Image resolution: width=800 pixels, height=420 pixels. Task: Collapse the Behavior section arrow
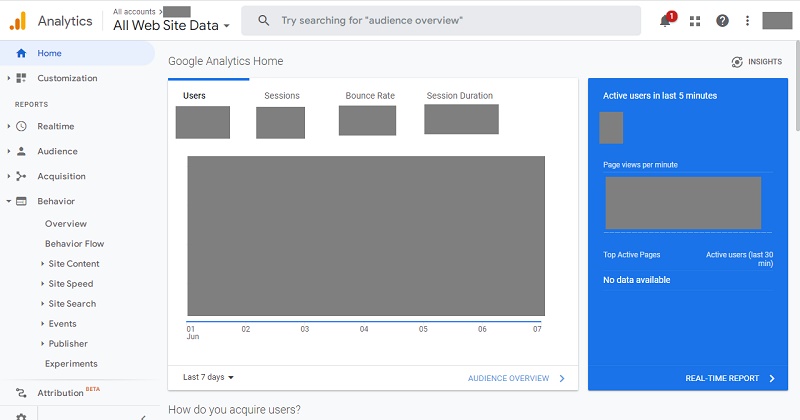tap(8, 201)
